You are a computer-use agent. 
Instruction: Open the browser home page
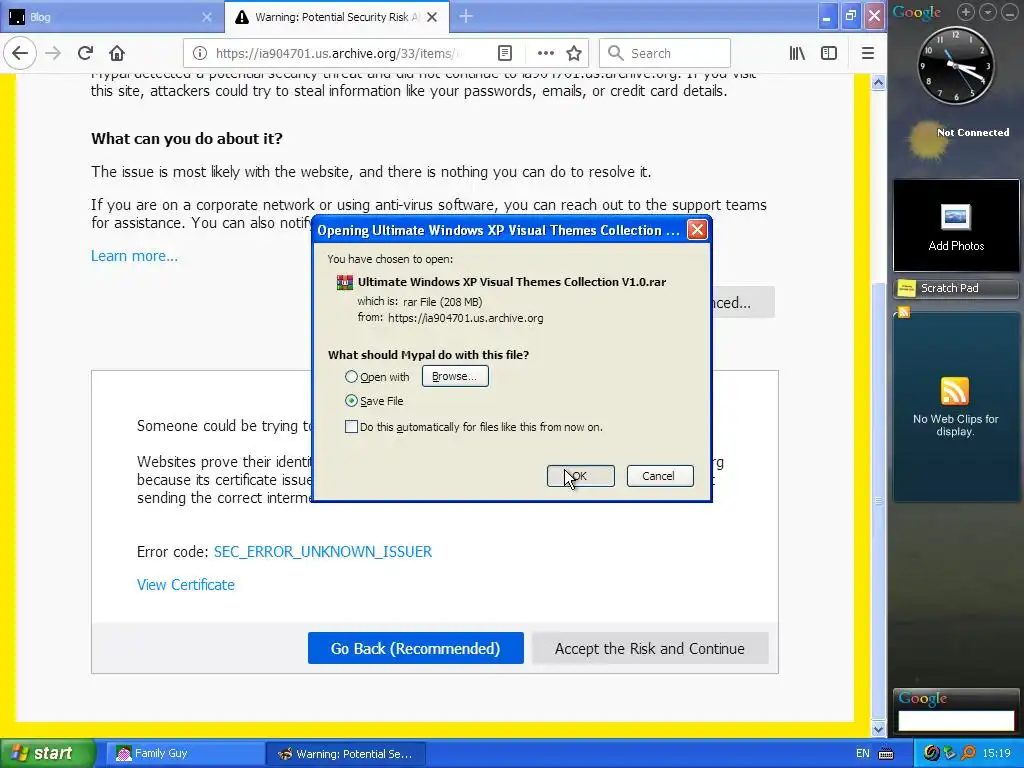117,53
